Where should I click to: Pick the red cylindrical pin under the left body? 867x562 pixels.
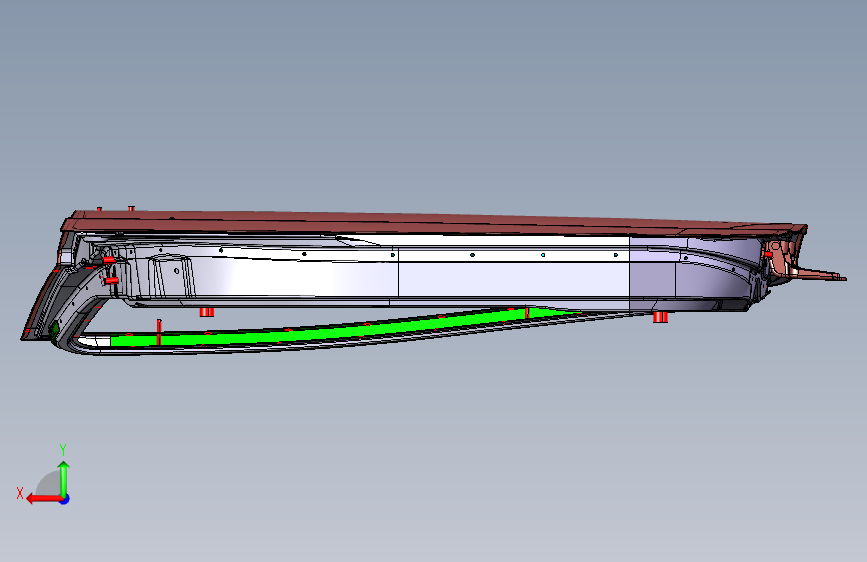pos(207,313)
